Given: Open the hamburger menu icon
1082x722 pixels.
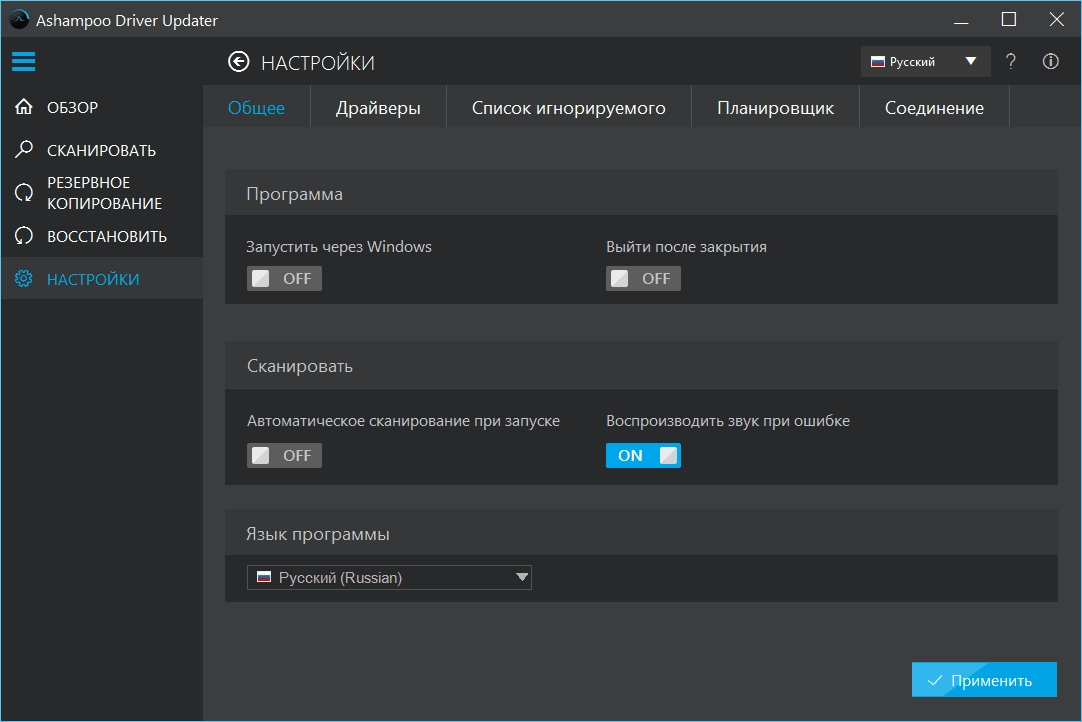Looking at the screenshot, I should [23, 61].
